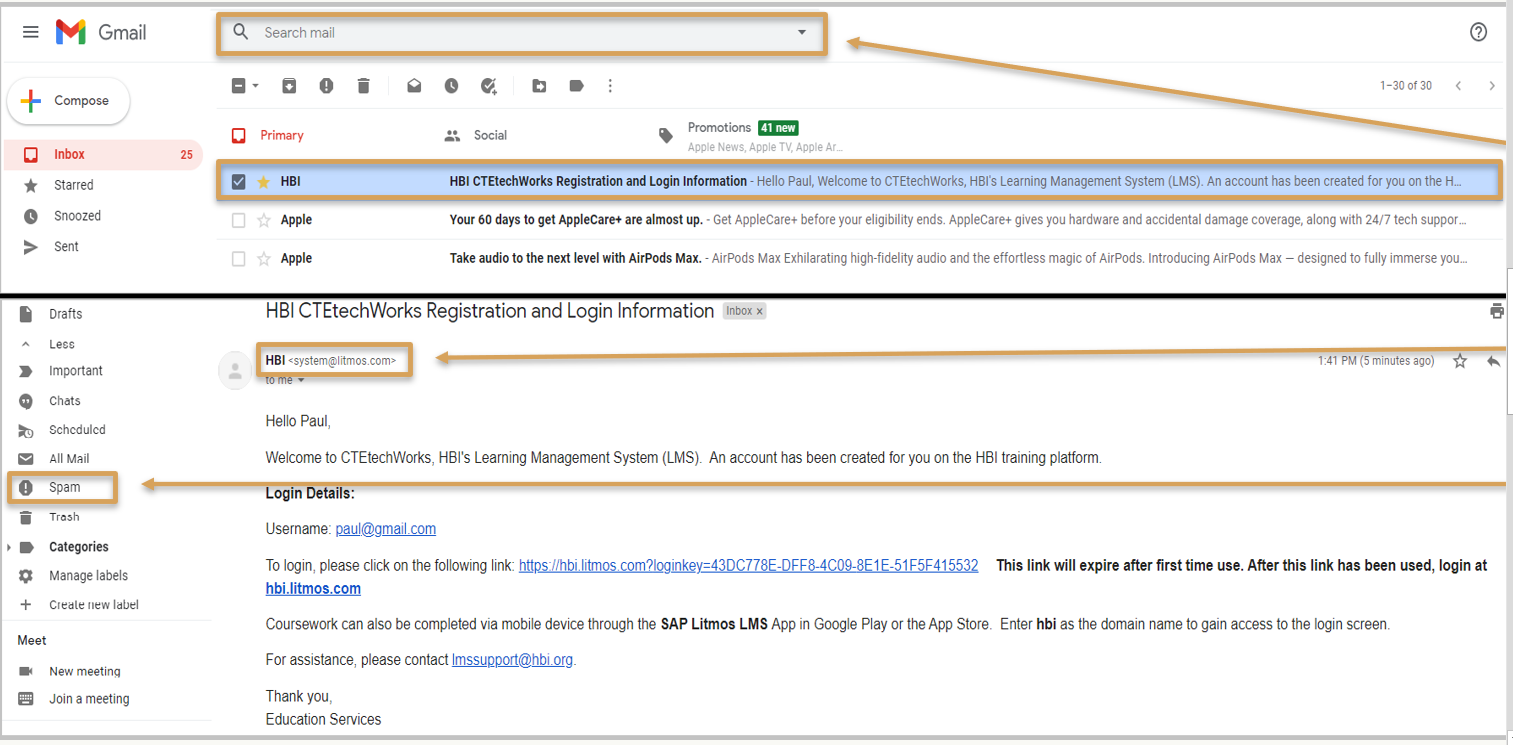1513x745 pixels.
Task: Click the Mark as read envelope icon
Action: click(414, 86)
